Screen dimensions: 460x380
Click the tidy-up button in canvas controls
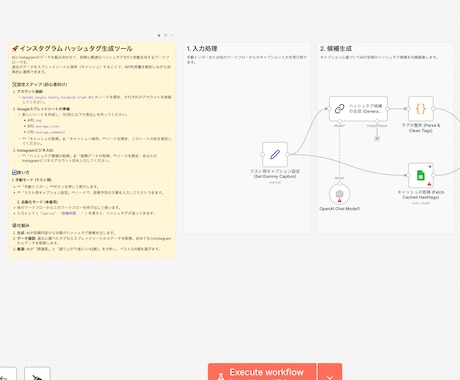(37, 374)
